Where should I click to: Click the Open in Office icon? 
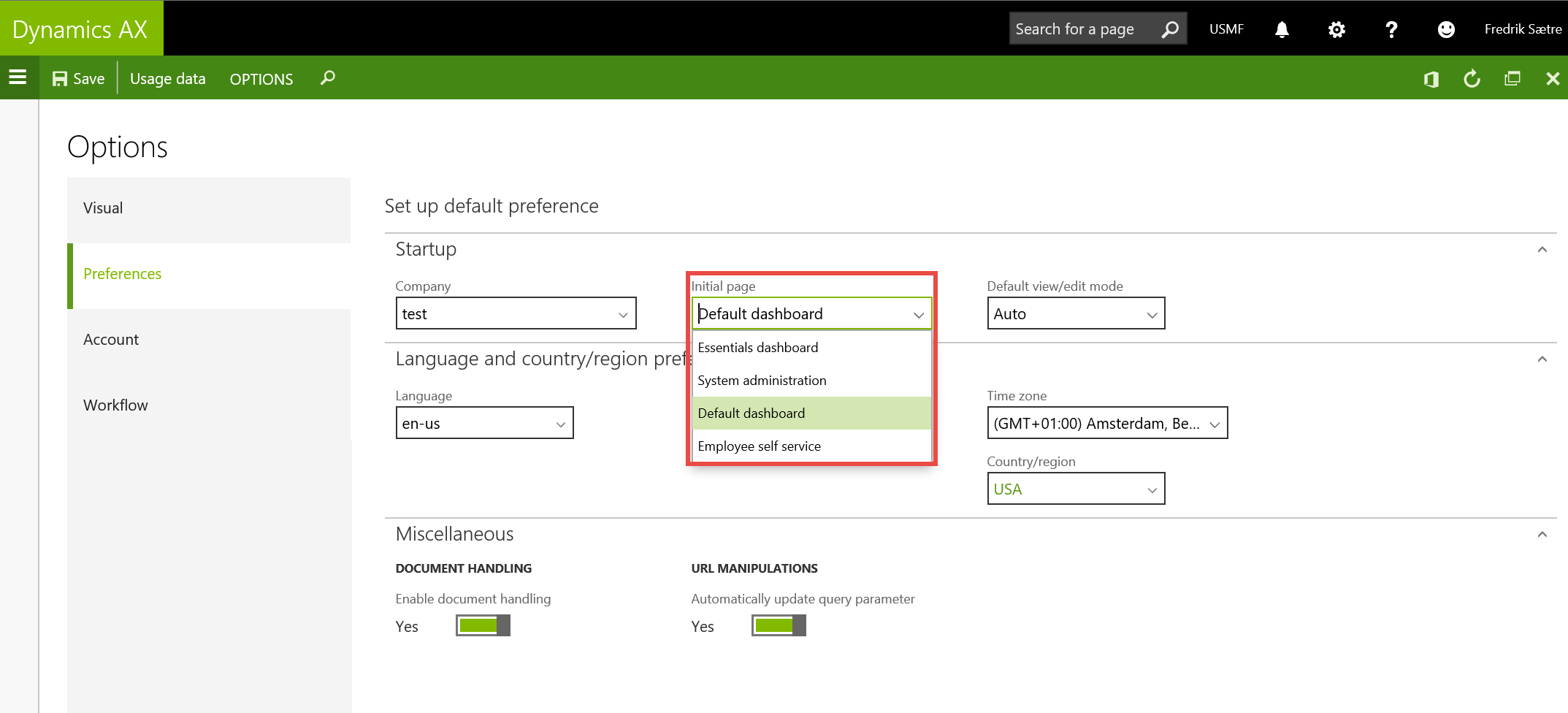click(x=1431, y=79)
